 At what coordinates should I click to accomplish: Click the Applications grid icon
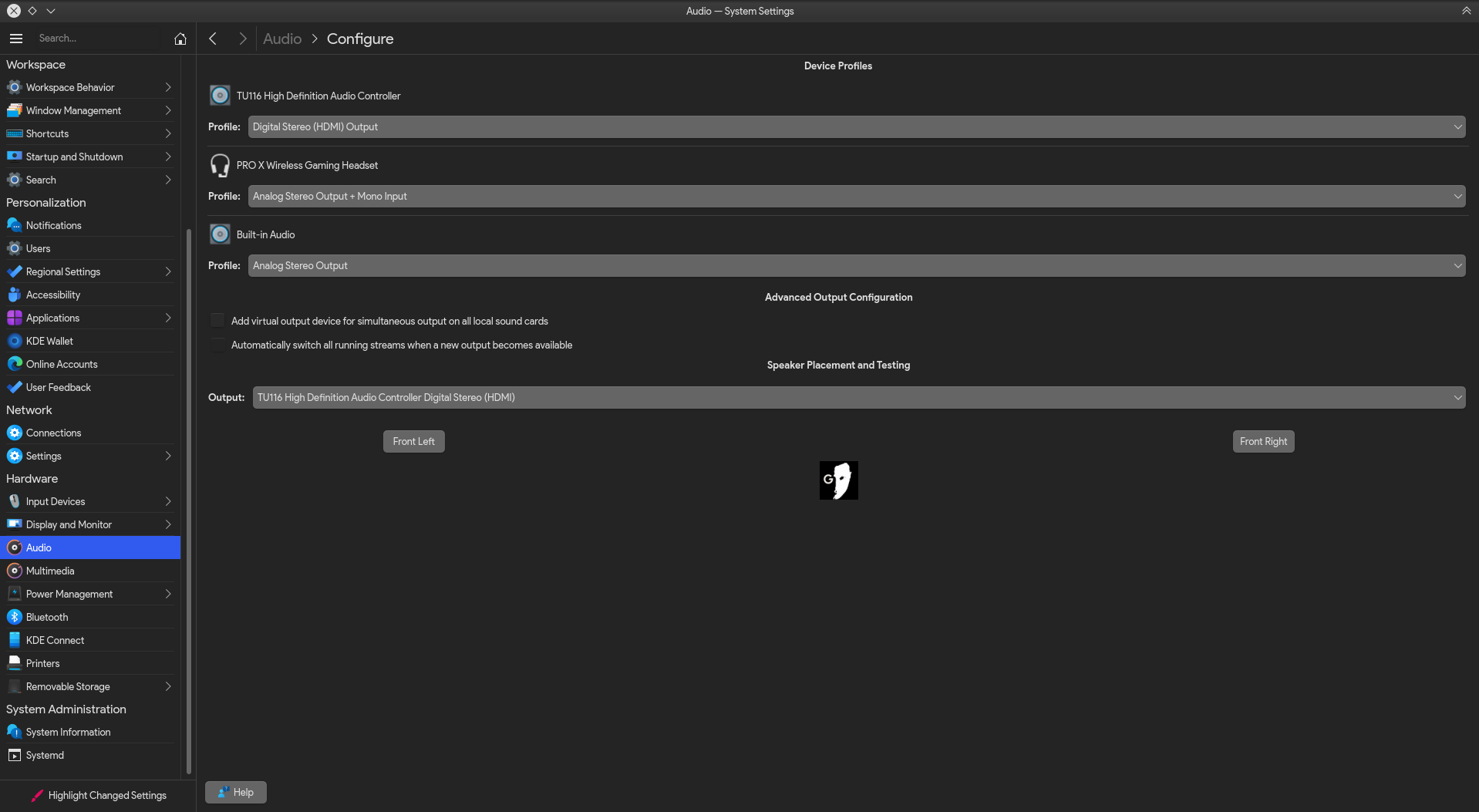pyautogui.click(x=14, y=318)
